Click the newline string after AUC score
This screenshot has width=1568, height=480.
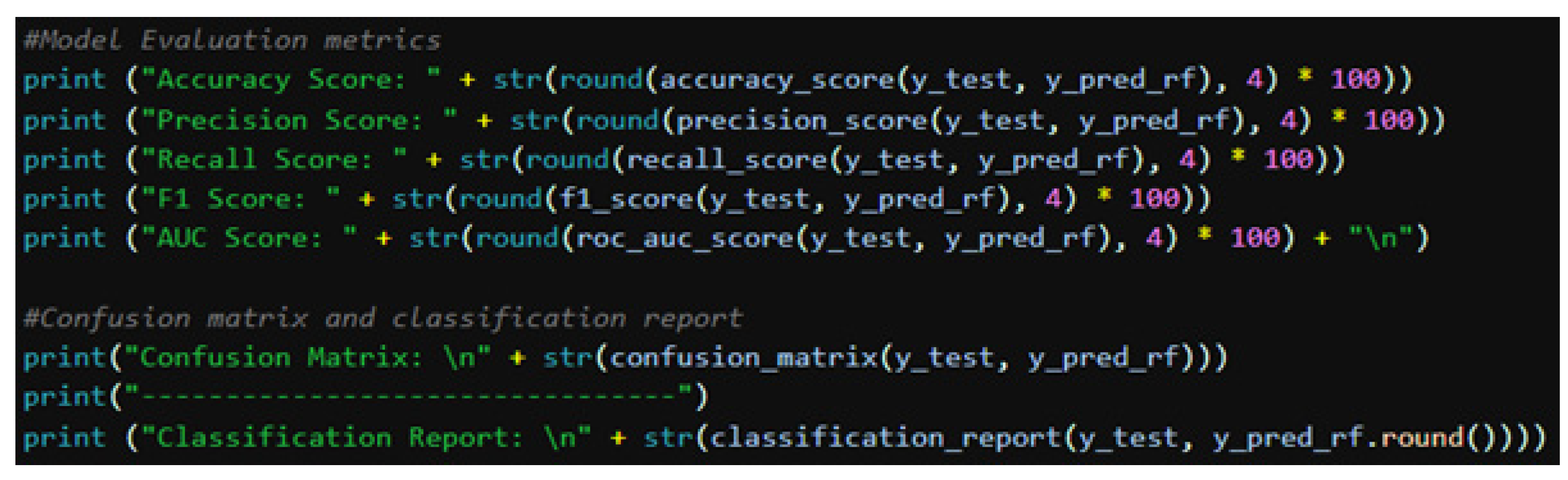coord(1381,239)
